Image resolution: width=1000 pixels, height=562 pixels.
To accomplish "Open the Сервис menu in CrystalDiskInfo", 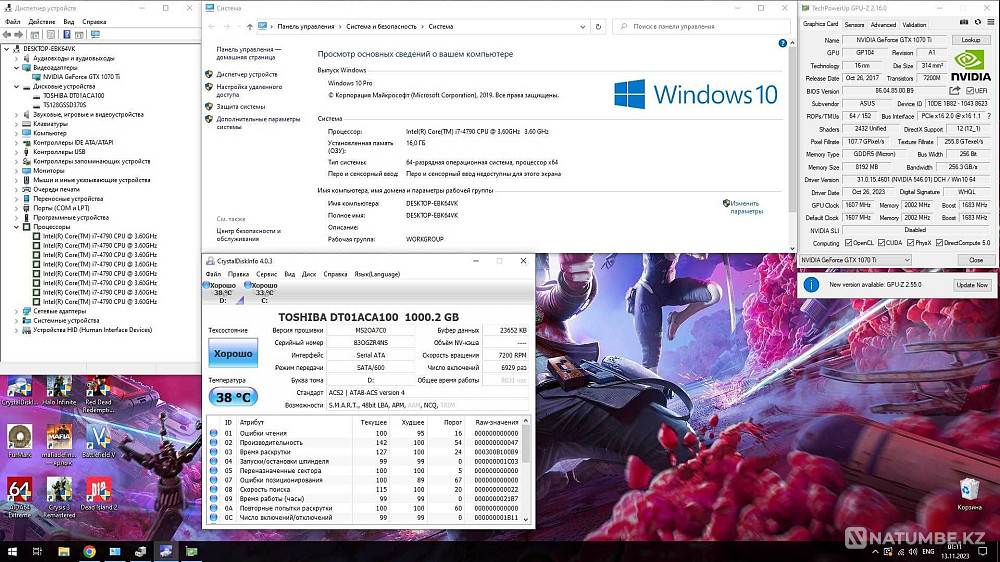I will (x=266, y=274).
